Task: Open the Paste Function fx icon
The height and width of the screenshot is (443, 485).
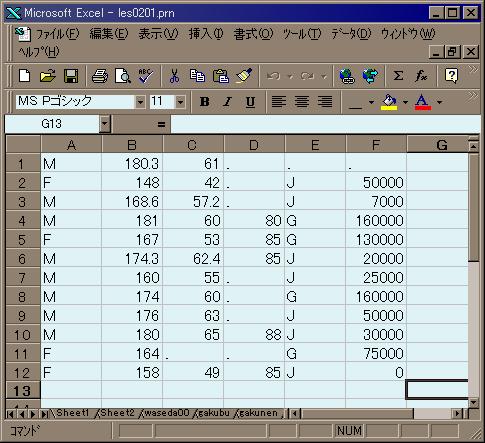Action: click(x=421, y=76)
